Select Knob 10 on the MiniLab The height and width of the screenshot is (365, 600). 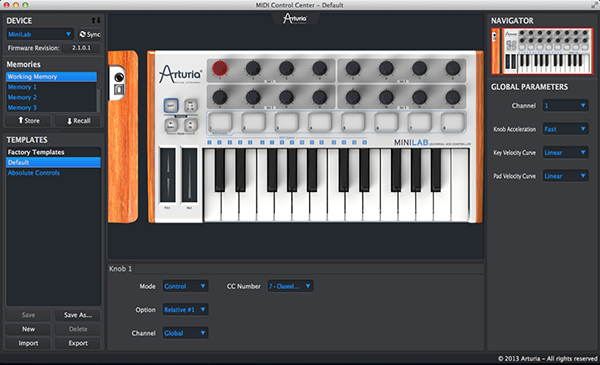click(253, 97)
